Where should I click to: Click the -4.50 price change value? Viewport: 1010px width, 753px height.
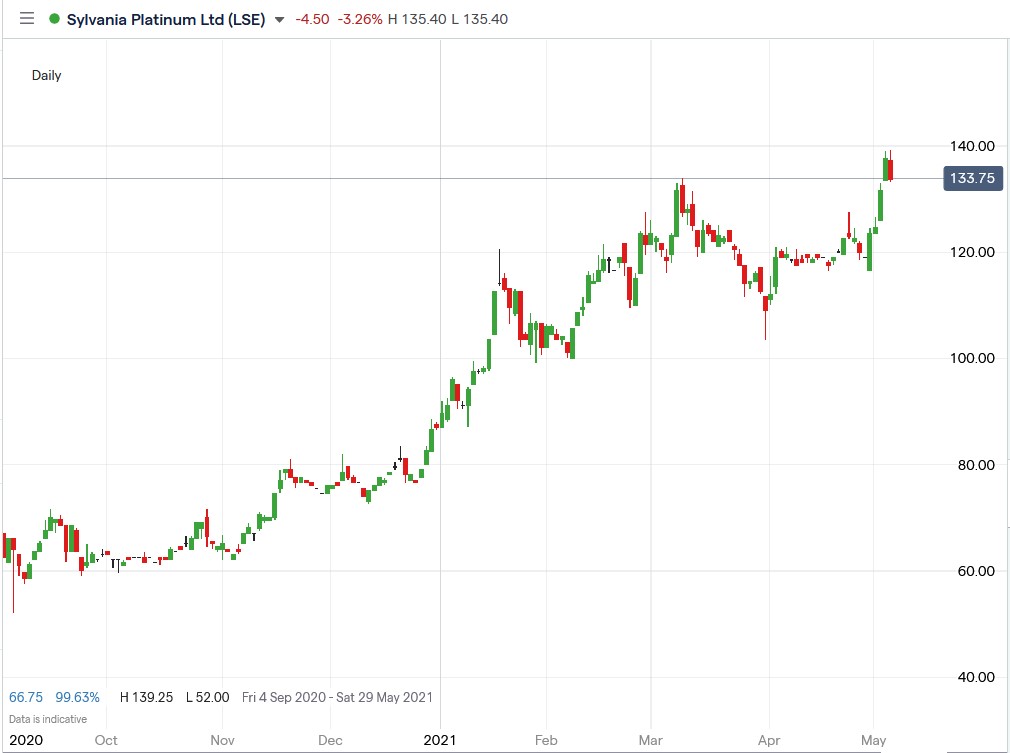(x=312, y=19)
